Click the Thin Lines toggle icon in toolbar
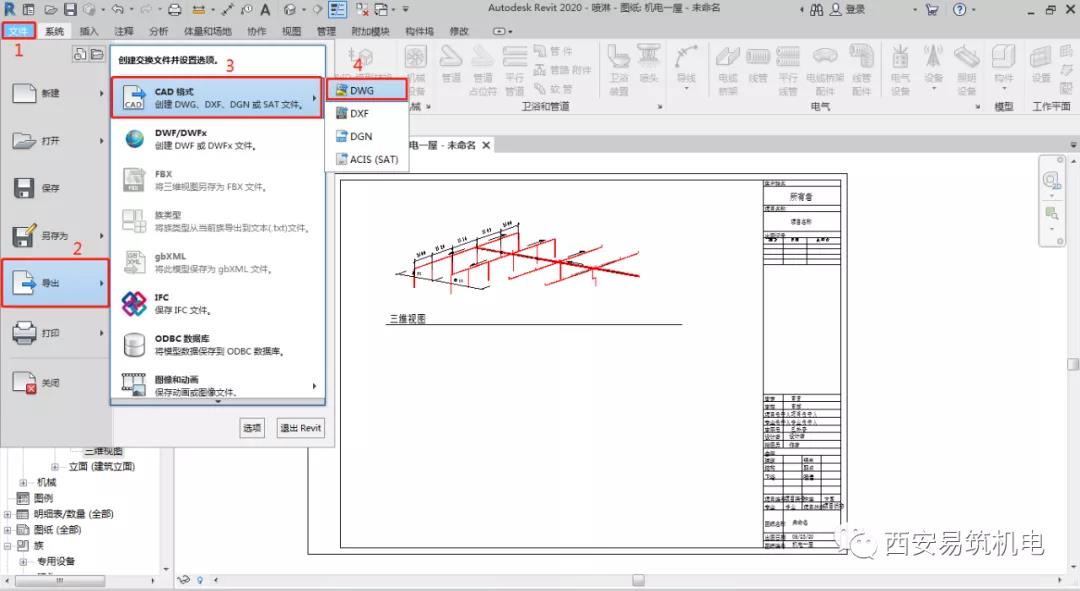 click(338, 10)
